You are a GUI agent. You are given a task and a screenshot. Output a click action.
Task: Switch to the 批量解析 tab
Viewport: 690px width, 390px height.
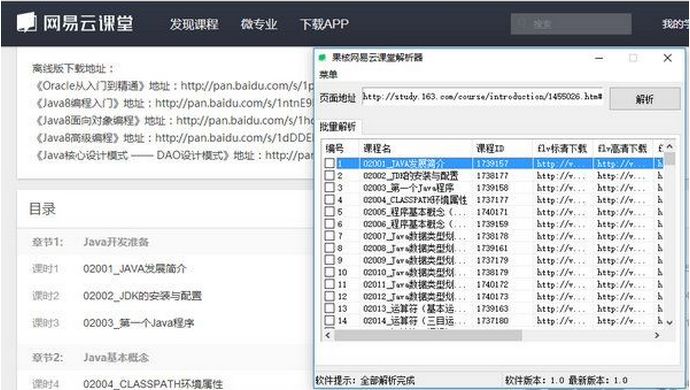coord(338,127)
